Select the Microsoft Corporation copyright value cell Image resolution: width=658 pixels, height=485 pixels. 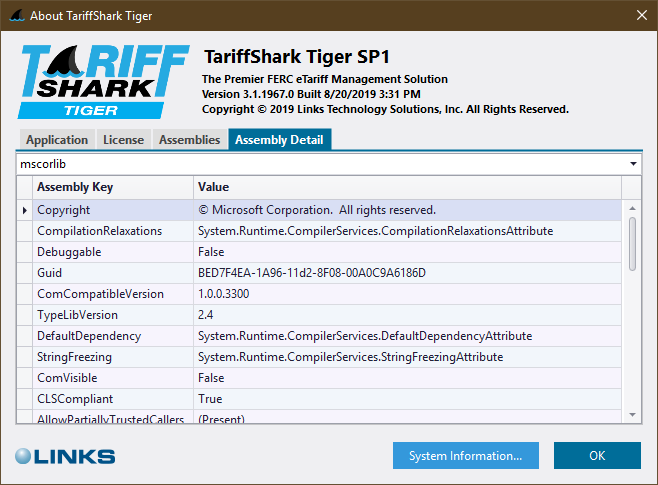[407, 210]
